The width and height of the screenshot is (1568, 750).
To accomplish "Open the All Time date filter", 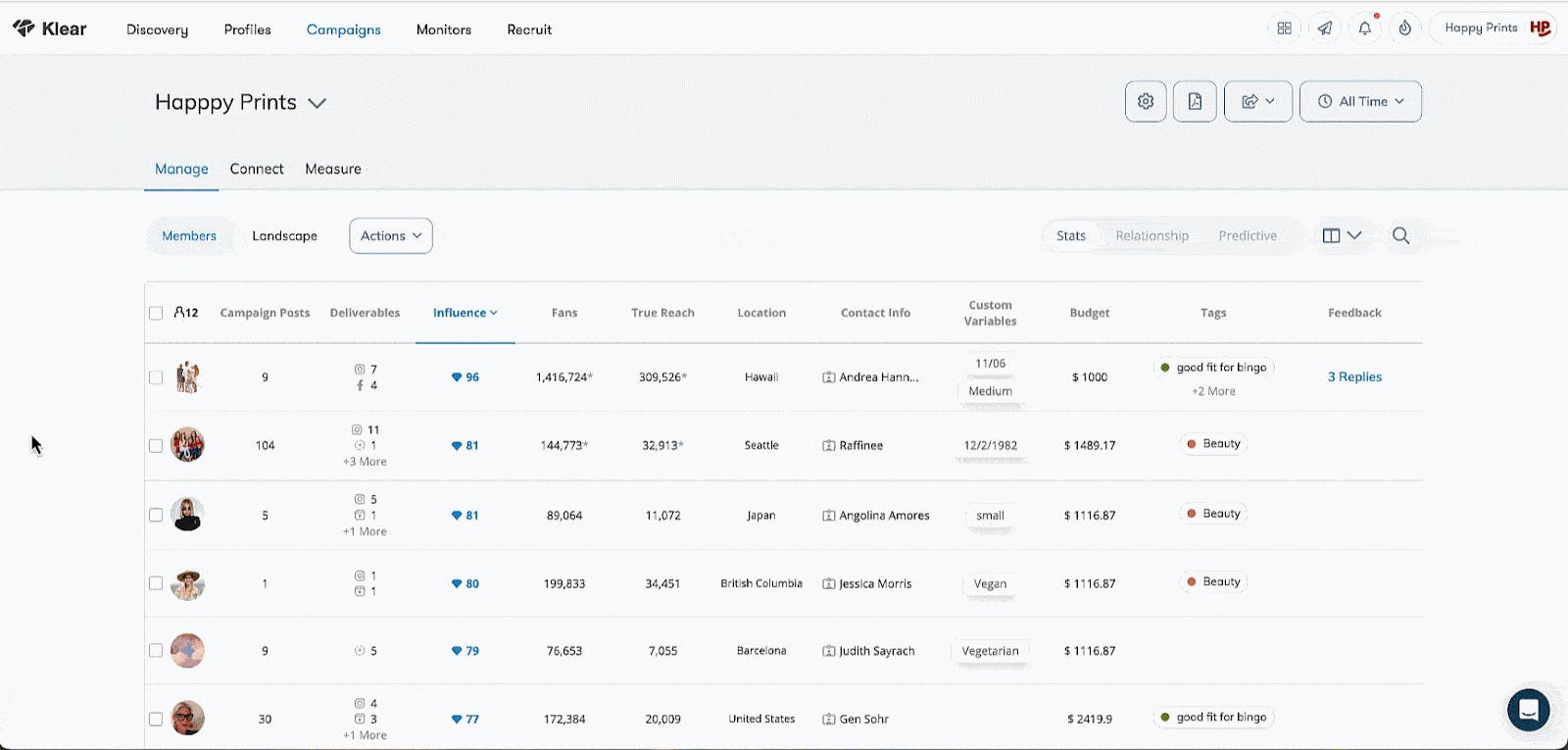I will click(x=1360, y=101).
